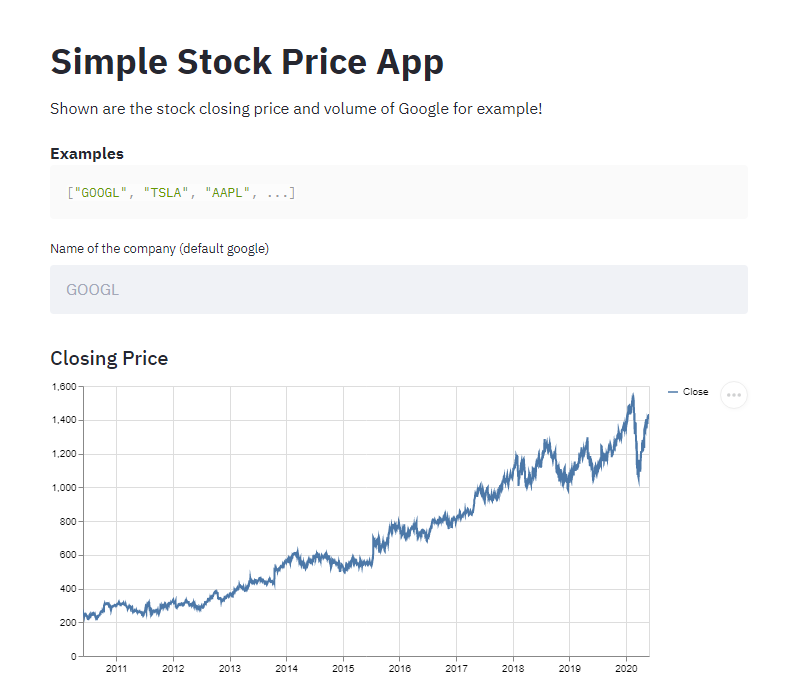Click the "Name of the company" field label

pos(160,248)
